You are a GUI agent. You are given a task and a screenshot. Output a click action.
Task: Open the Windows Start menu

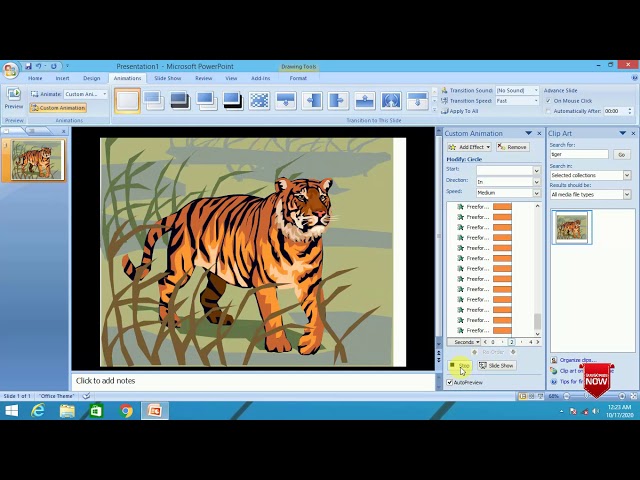pos(11,410)
